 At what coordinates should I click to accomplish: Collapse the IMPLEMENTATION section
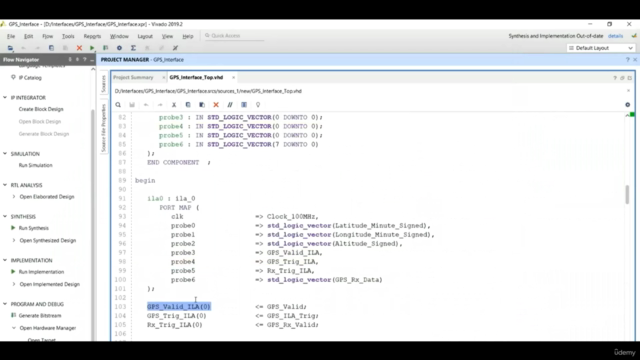click(x=5, y=260)
